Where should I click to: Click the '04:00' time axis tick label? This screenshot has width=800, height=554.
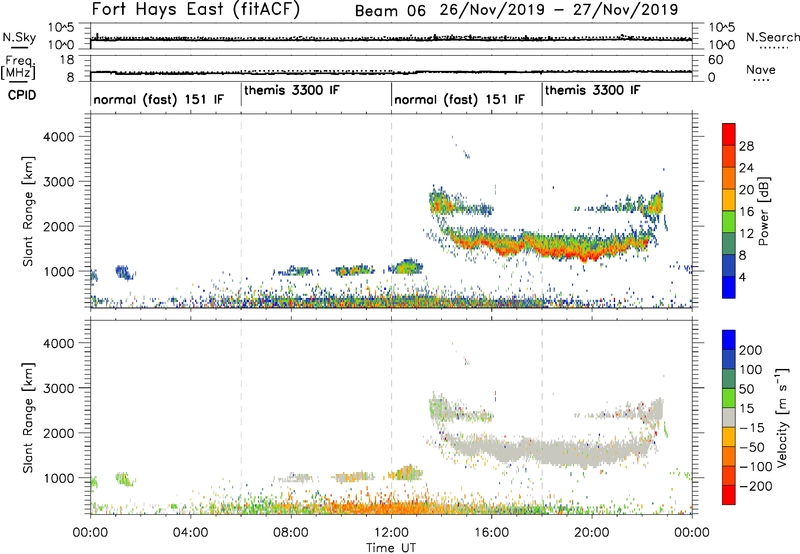(190, 533)
